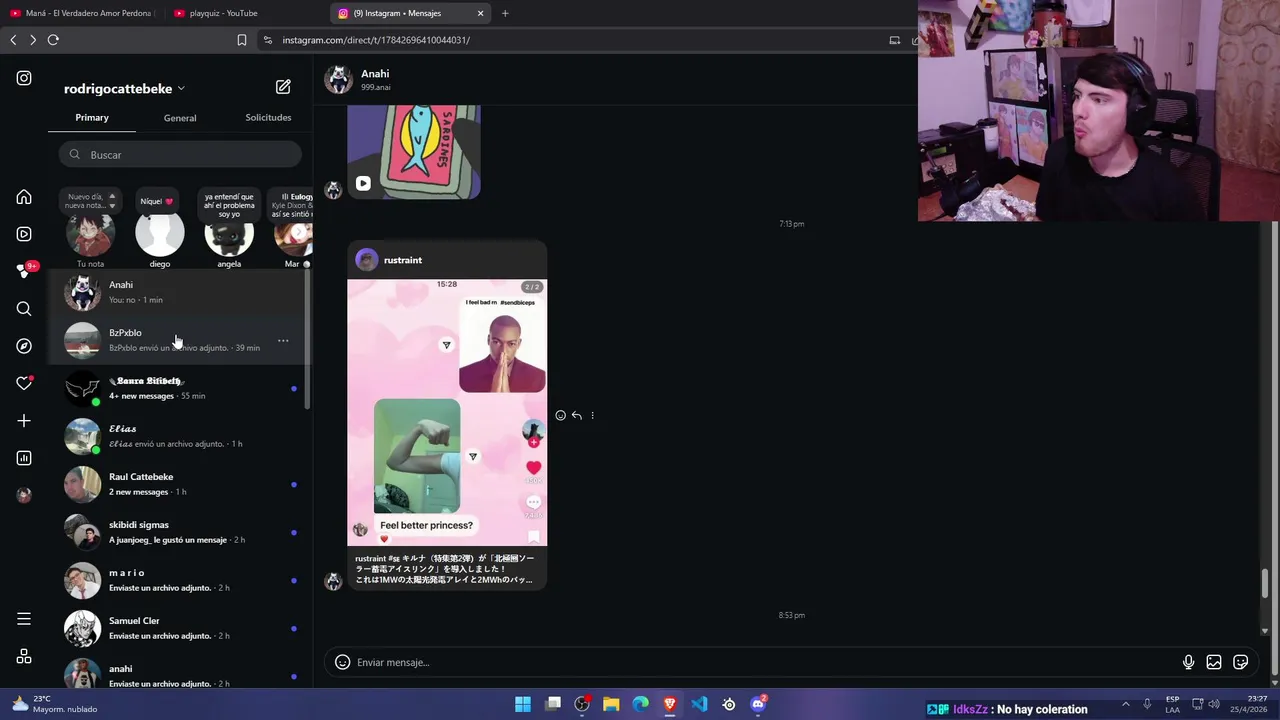Open the emoji picker in the message box
Viewport: 1280px width, 720px height.
click(342, 662)
